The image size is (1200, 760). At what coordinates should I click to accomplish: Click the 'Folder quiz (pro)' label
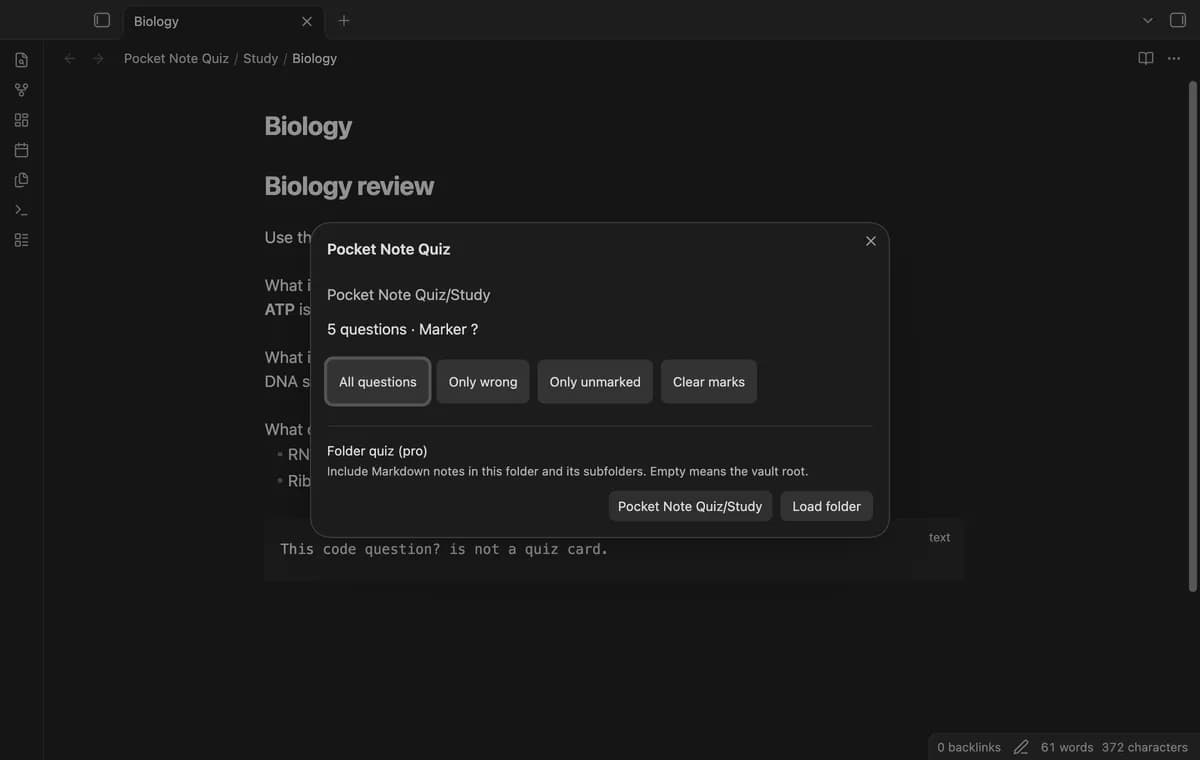pyautogui.click(x=377, y=451)
